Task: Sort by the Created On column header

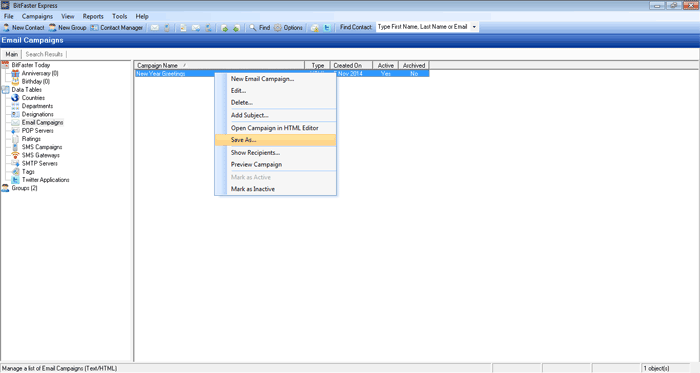Action: click(x=351, y=66)
